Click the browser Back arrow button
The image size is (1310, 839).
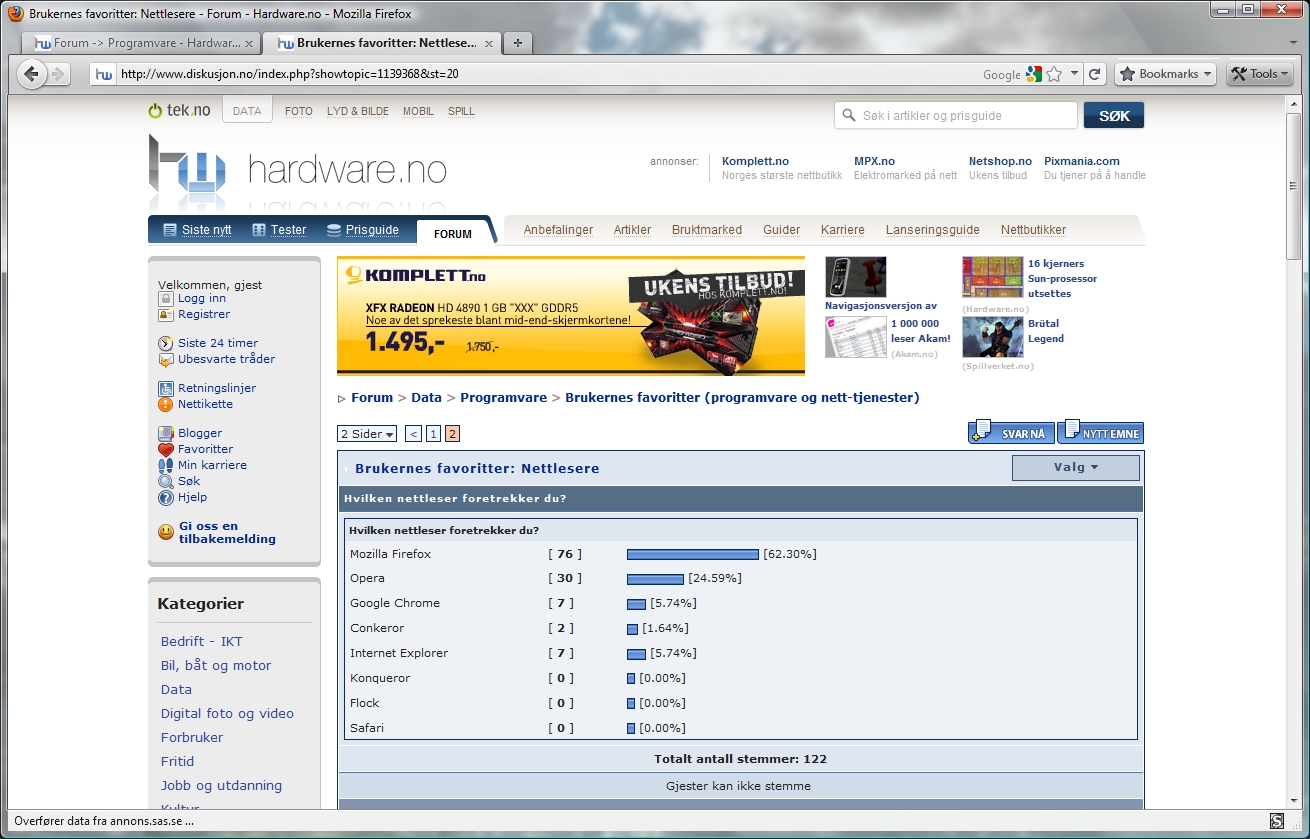(32, 74)
